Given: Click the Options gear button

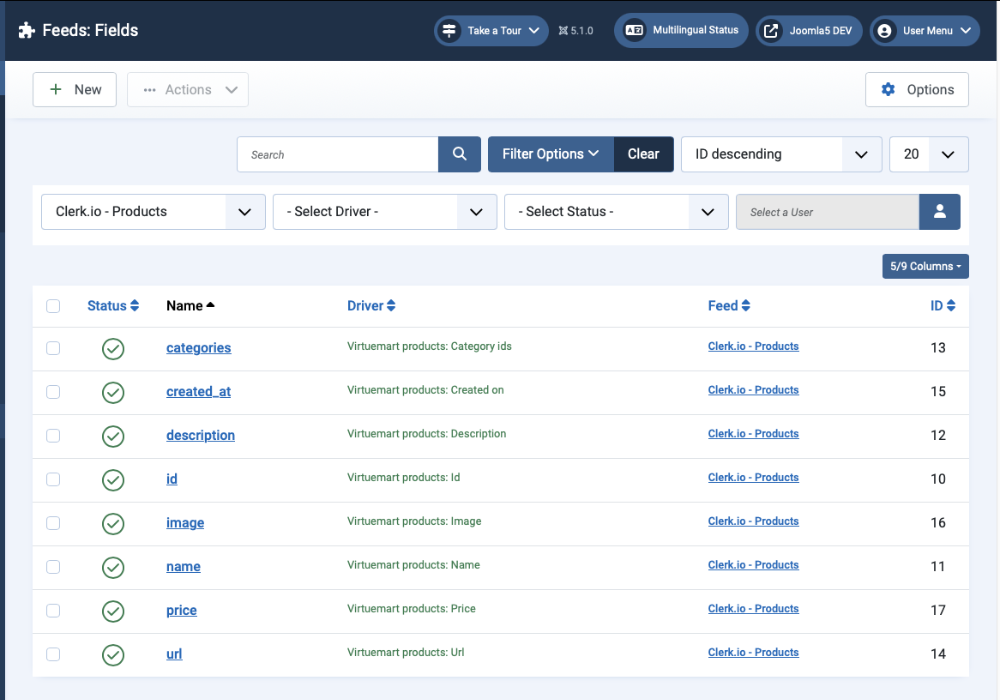Looking at the screenshot, I should click(916, 90).
